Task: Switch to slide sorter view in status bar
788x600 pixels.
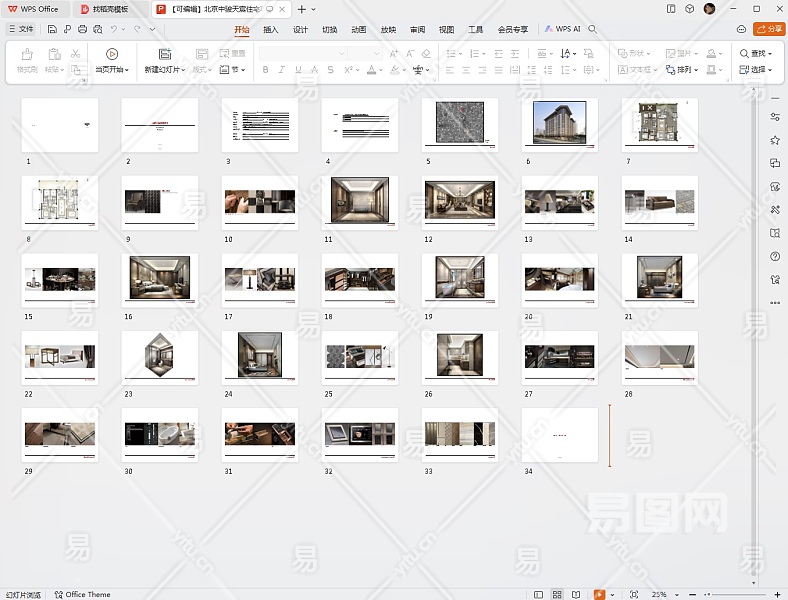Action: 557,594
